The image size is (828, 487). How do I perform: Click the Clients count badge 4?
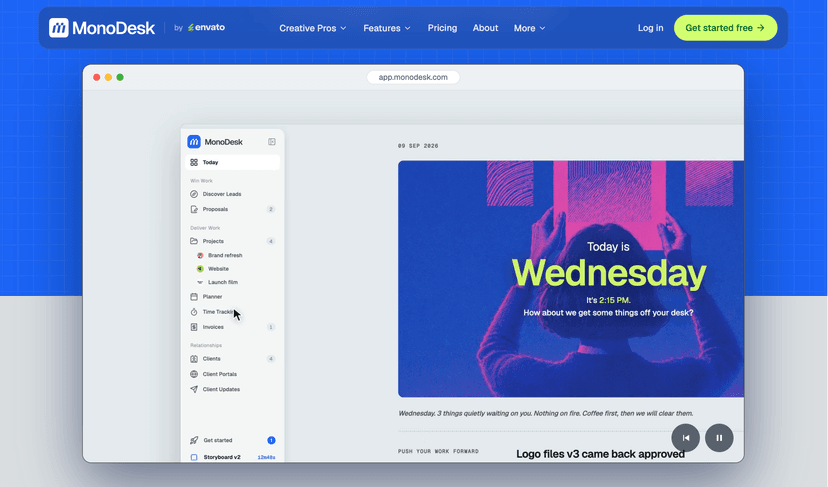271,359
